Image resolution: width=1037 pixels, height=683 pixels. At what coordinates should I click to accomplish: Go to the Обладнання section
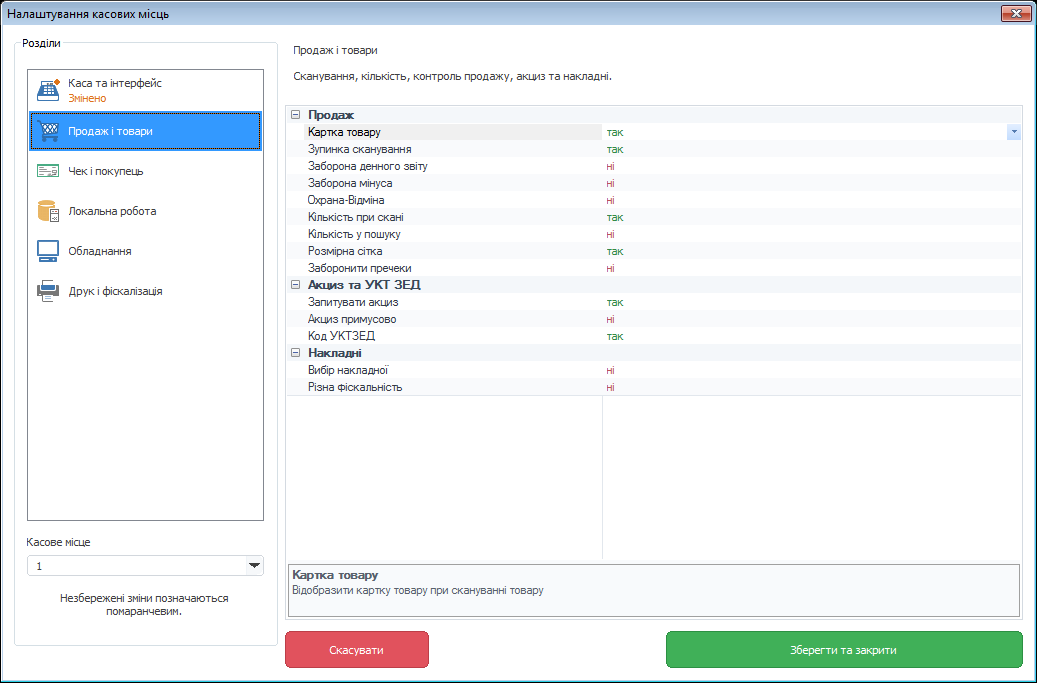pos(145,251)
